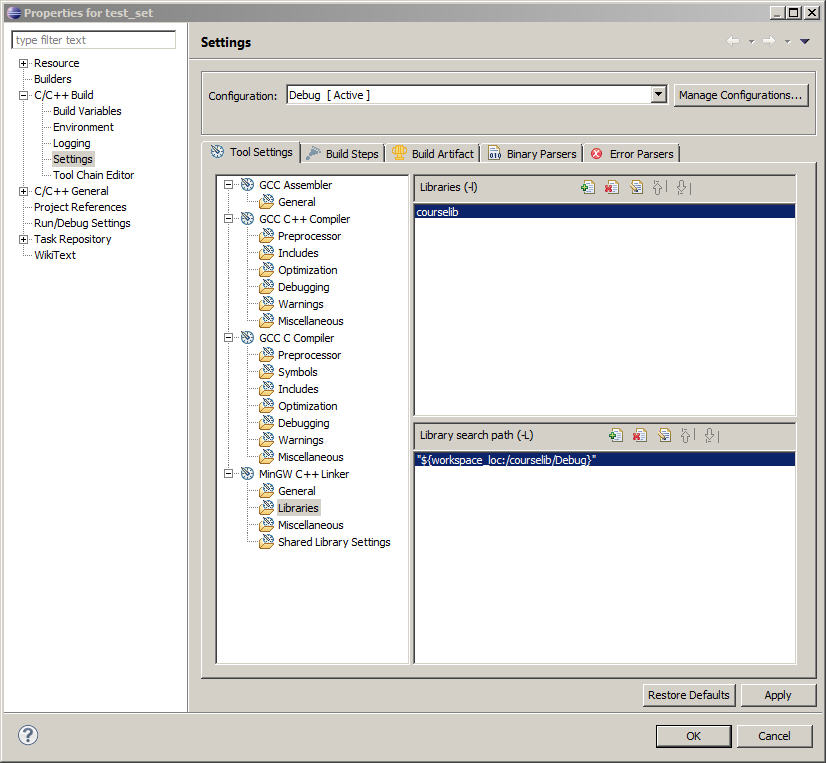Screen dimensions: 826x763
Task: Expand the Resource node in the sidebar
Action: click(22, 62)
